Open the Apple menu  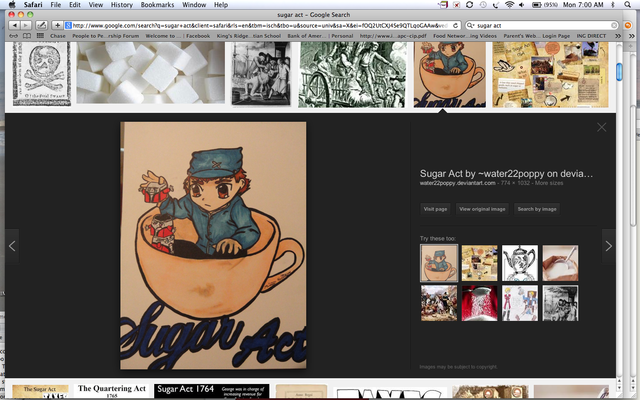pos(12,4)
